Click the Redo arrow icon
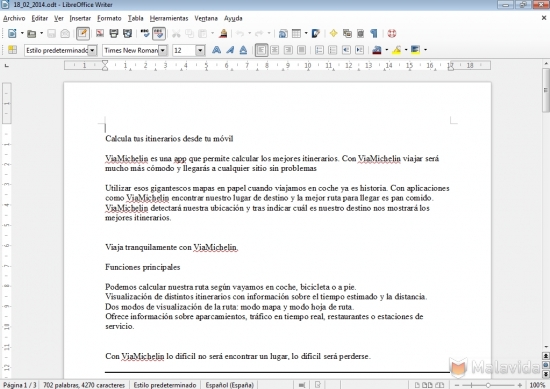Screen dimensions: 550x389 pos(260,34)
